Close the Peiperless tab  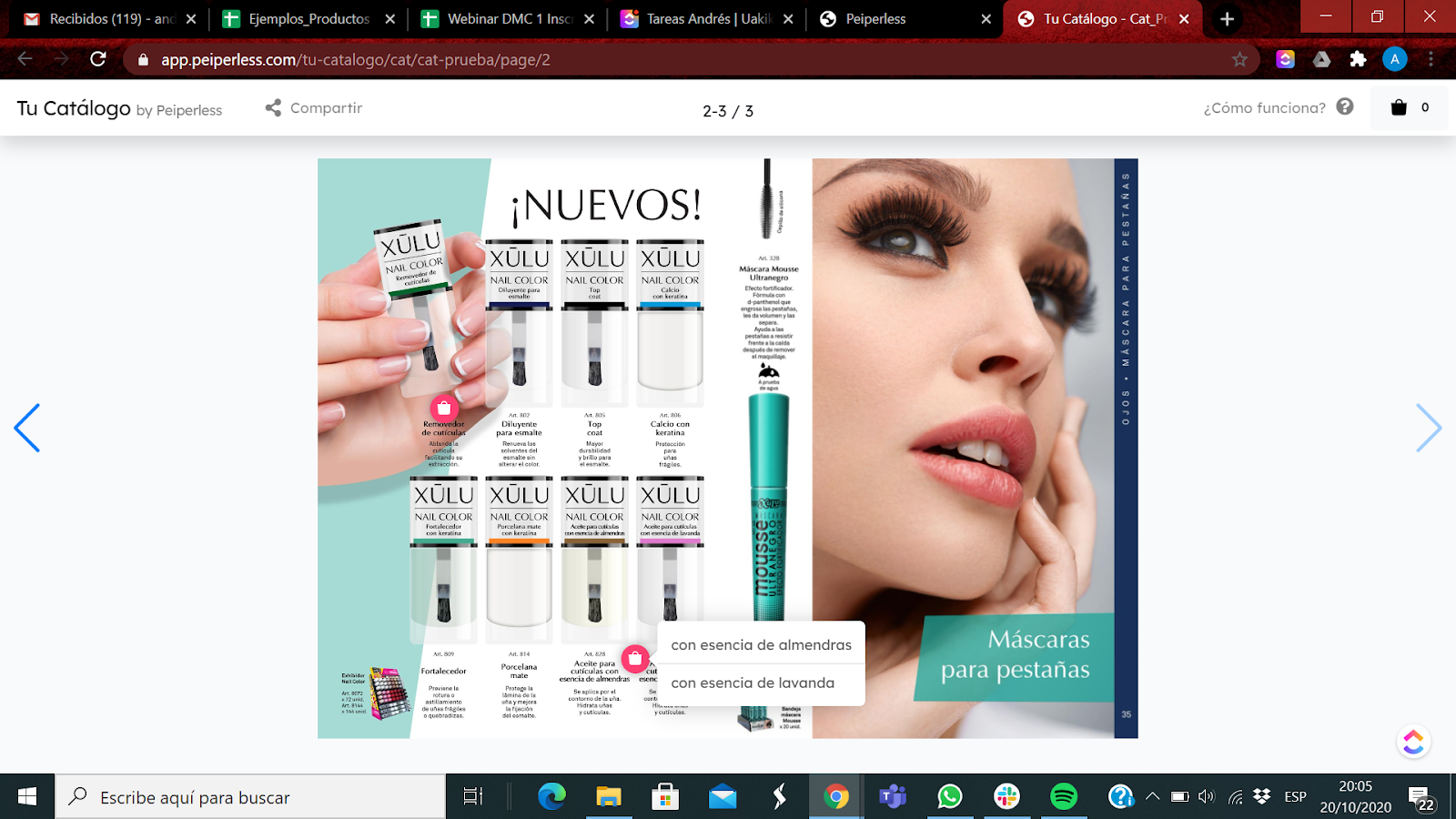click(x=986, y=19)
